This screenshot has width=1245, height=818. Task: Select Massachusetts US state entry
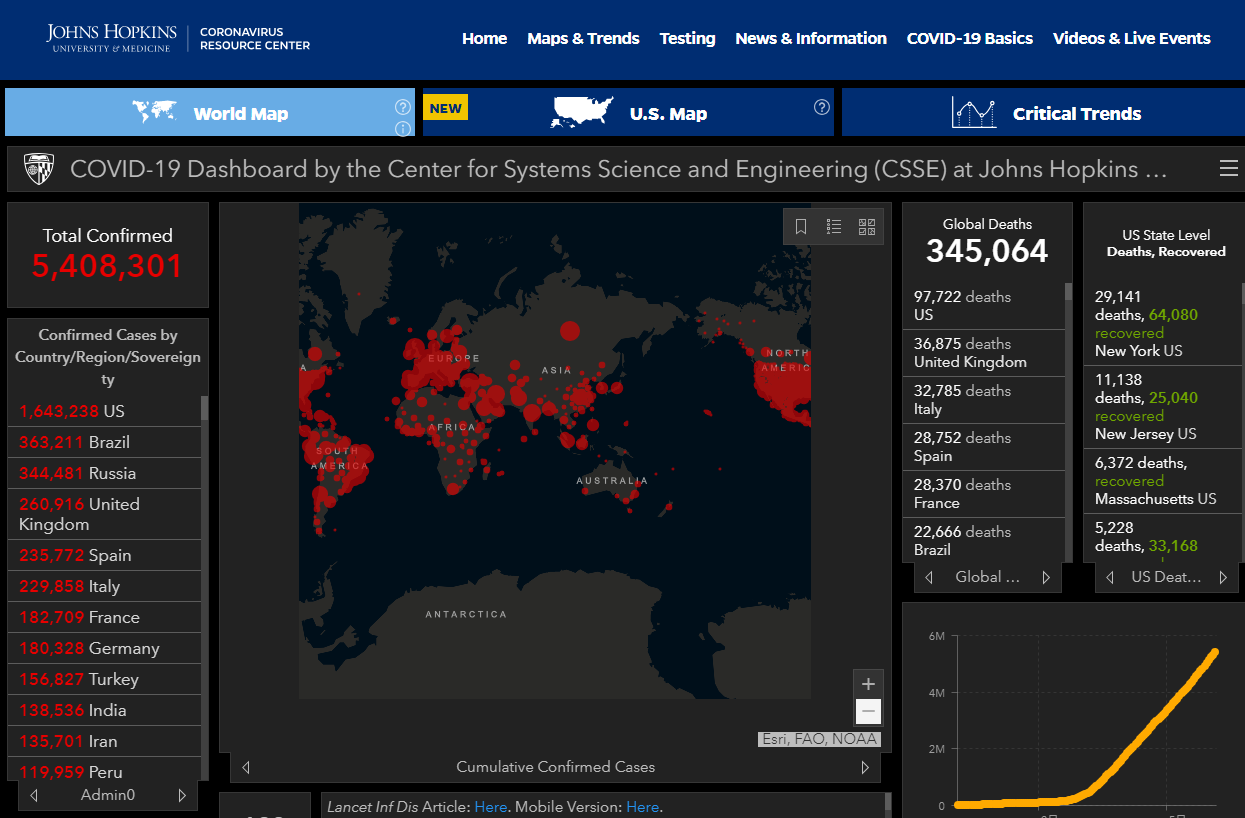pyautogui.click(x=1163, y=481)
